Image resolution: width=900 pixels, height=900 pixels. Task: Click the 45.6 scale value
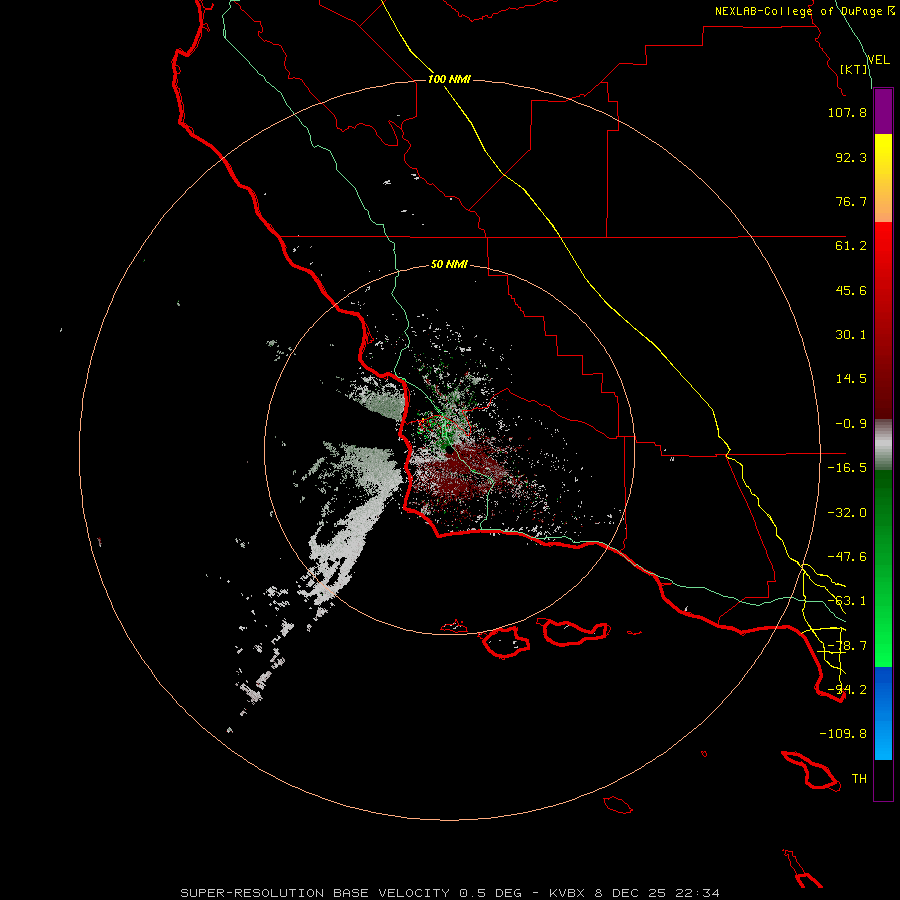point(851,290)
